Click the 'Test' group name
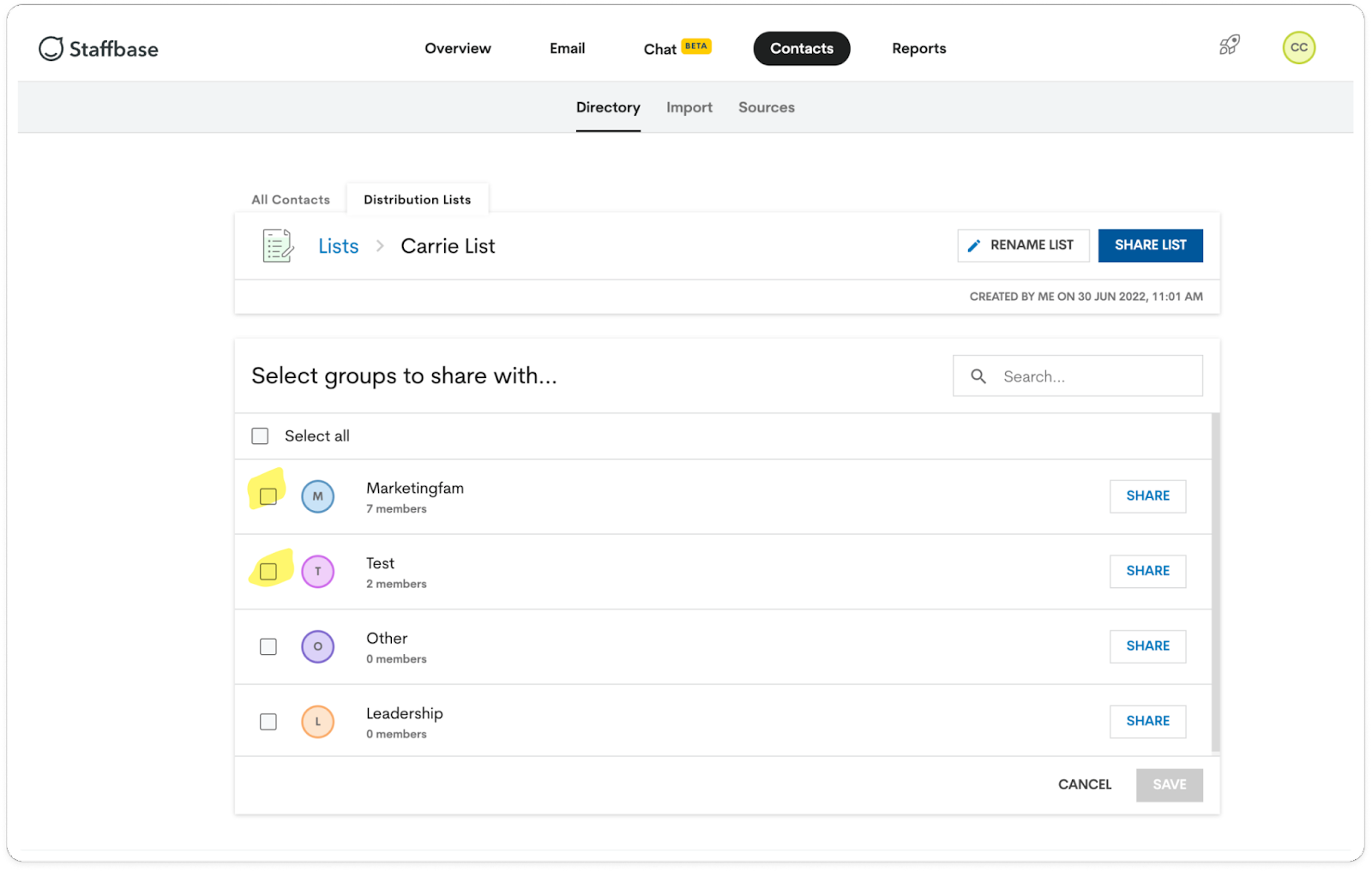The height and width of the screenshot is (871, 1372). pyautogui.click(x=380, y=564)
